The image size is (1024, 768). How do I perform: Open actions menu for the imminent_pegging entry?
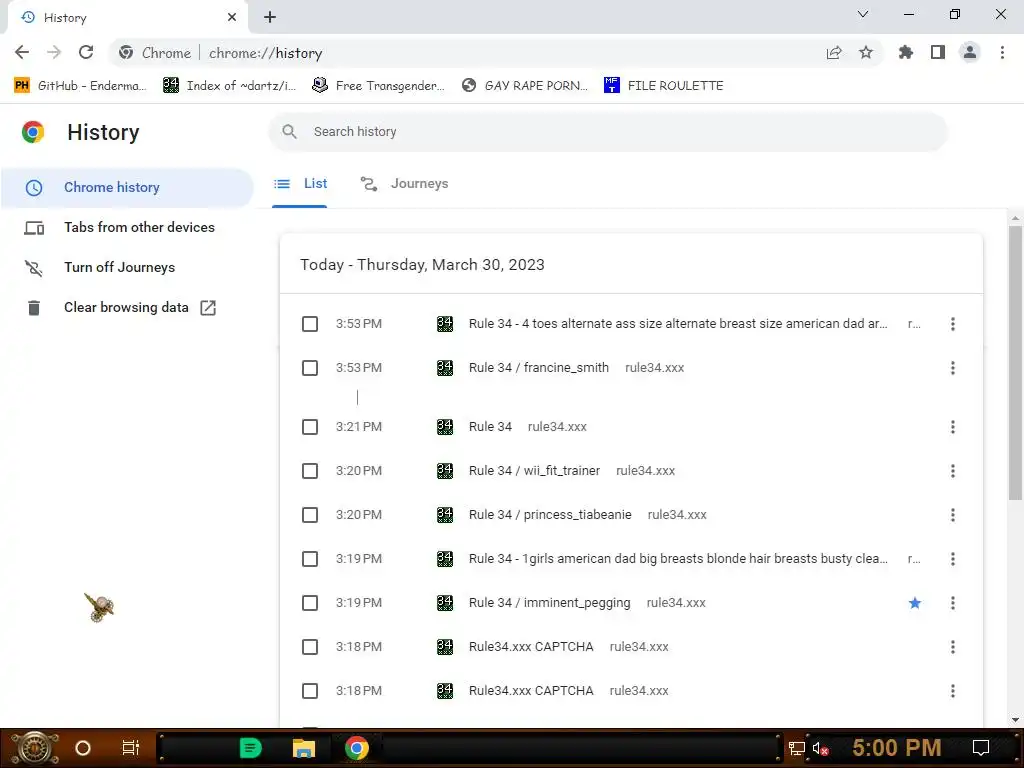point(953,603)
